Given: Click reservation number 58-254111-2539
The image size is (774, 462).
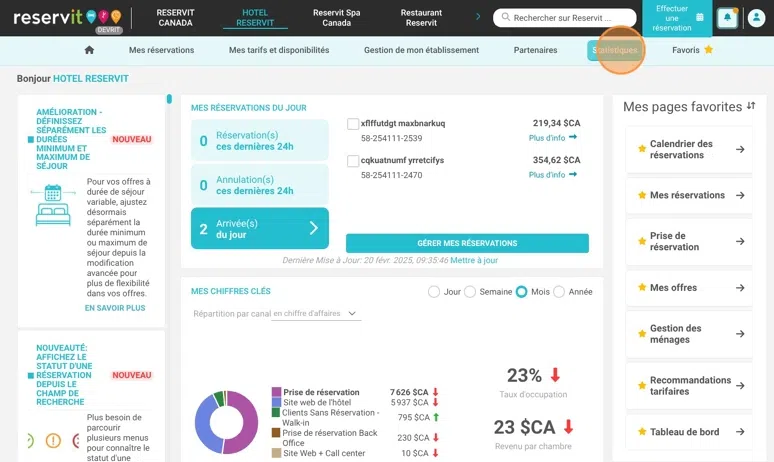Looking at the screenshot, I should click(391, 138).
